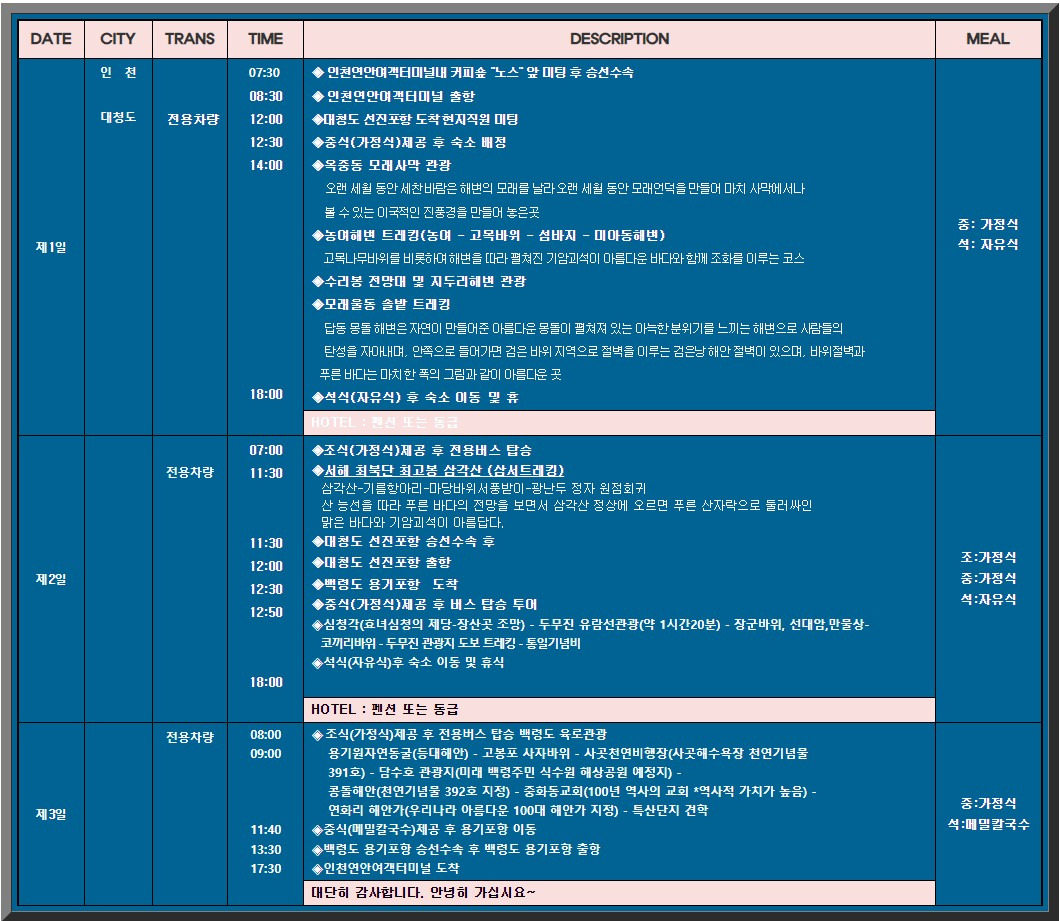Click the CITY column header
The width and height of the screenshot is (1060, 921).
[118, 39]
